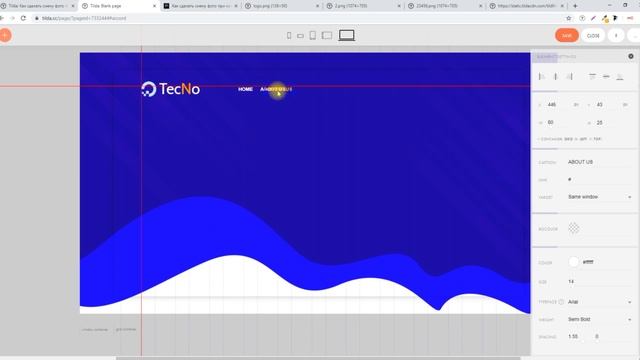
Task: Bookmark this page with star icon
Action: 569,18
